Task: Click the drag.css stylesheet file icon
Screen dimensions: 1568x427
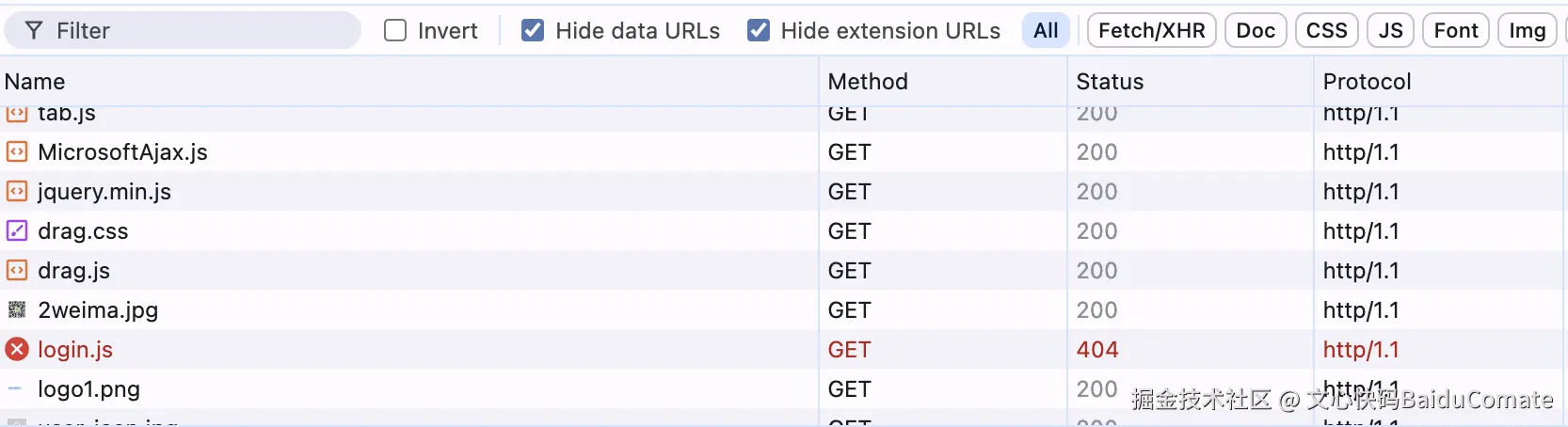Action: pyautogui.click(x=17, y=230)
